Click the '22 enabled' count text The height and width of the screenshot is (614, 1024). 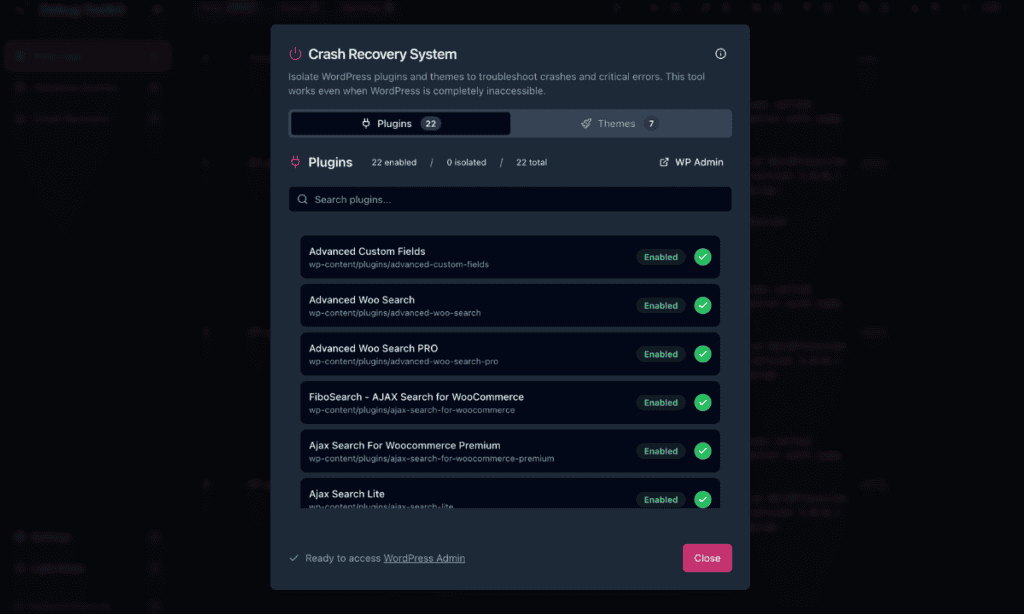click(x=394, y=162)
